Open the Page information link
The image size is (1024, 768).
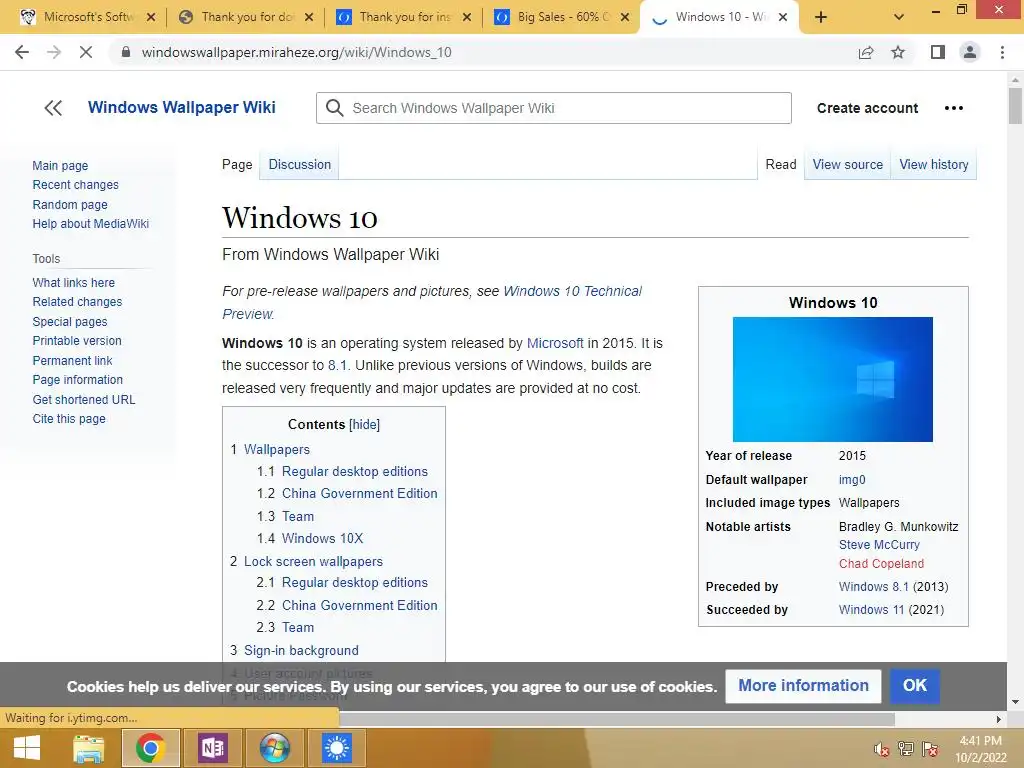78,379
